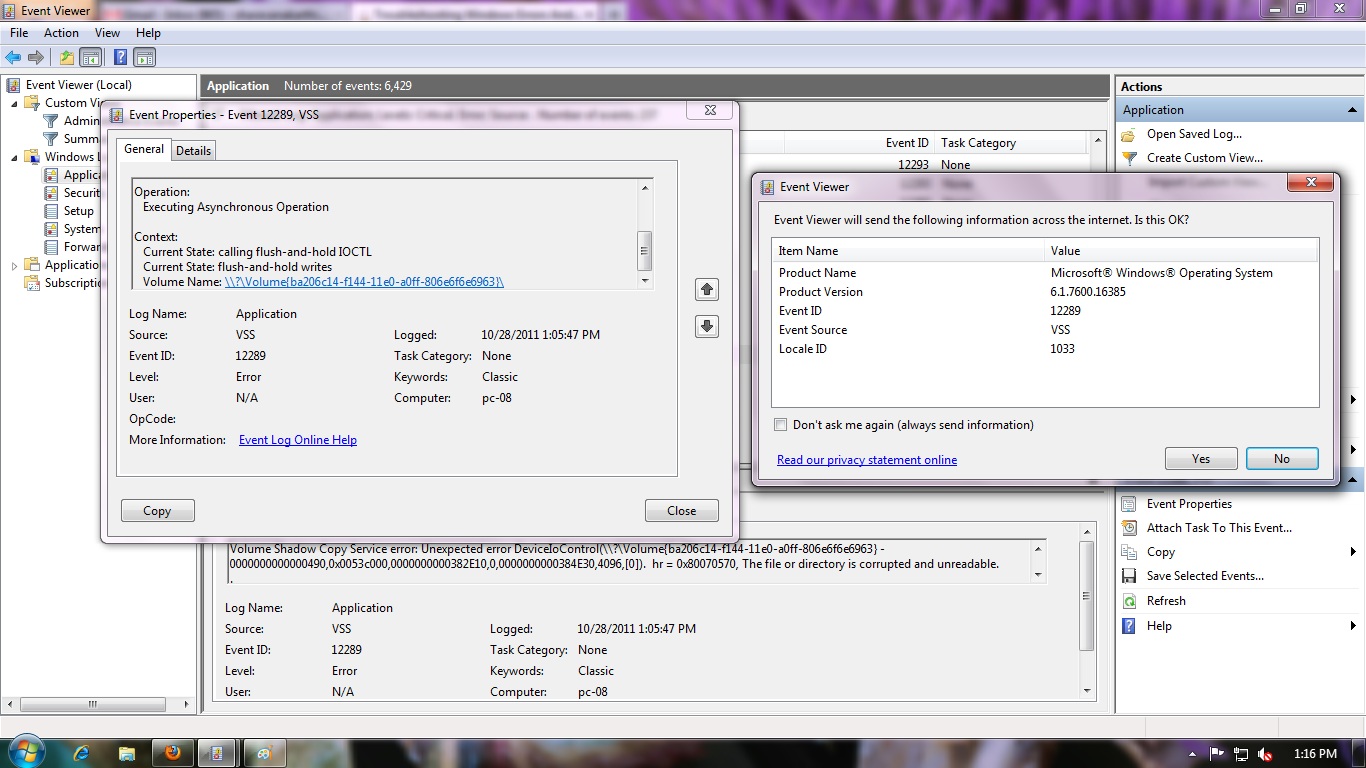Click No in the Event Viewer dialog
Viewport: 1366px width, 768px height.
click(1282, 459)
